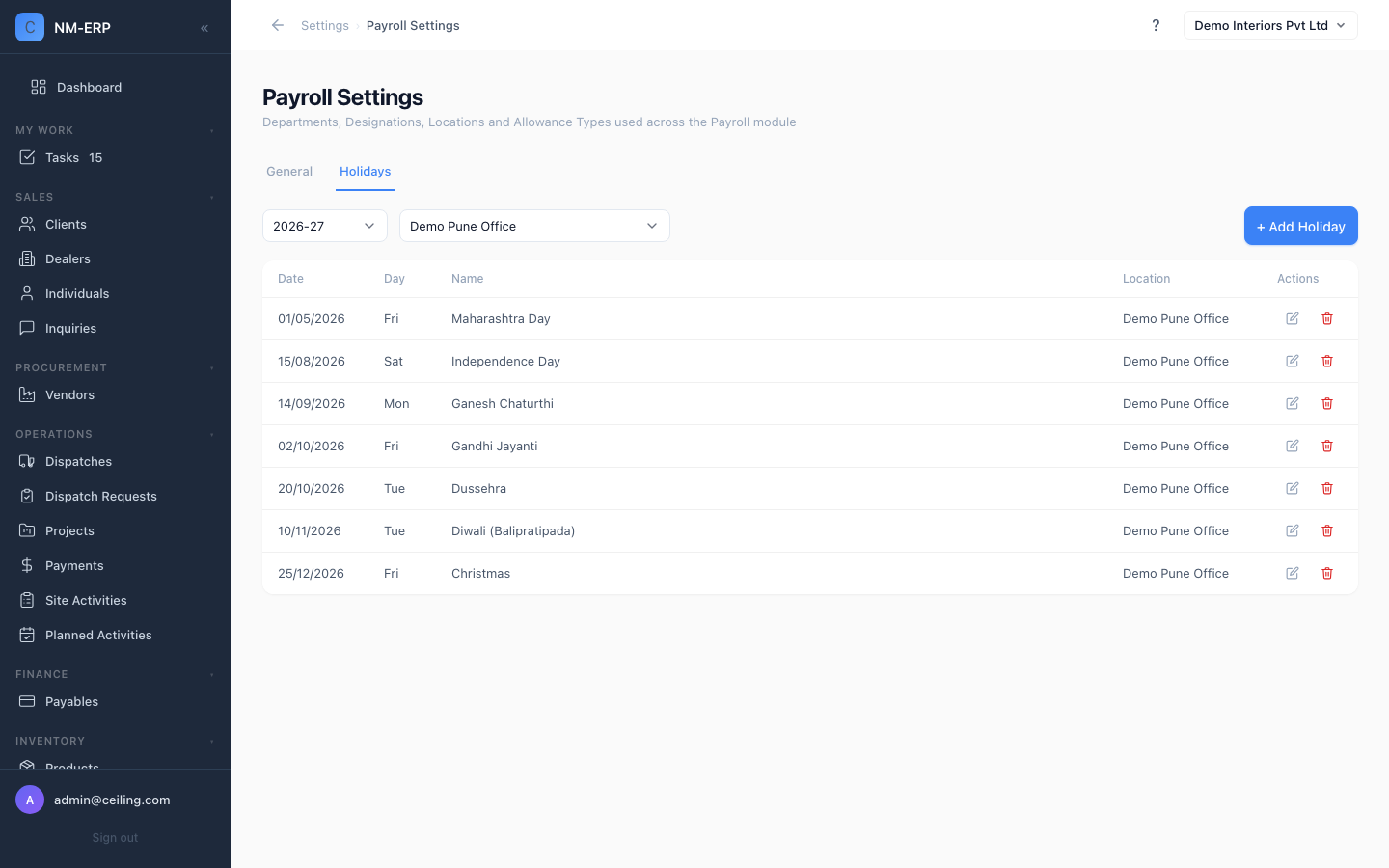Edit the Maharashtra Day holiday

point(1293,318)
